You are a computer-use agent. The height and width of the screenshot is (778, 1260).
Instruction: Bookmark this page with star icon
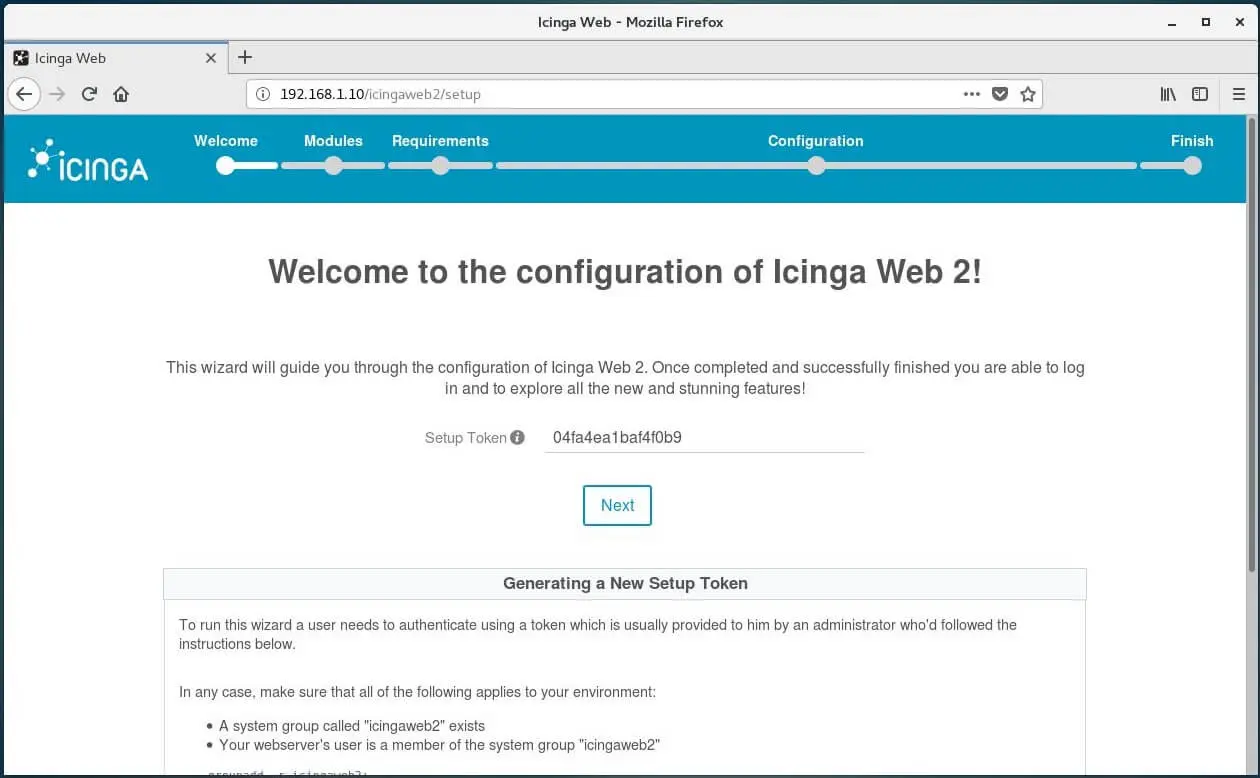[x=1027, y=94]
